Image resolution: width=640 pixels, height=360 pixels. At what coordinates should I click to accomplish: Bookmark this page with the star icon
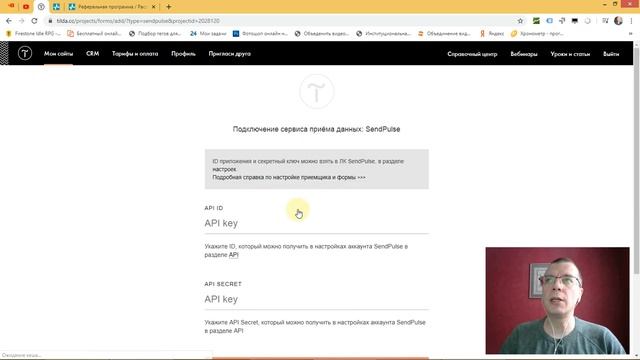tap(520, 21)
